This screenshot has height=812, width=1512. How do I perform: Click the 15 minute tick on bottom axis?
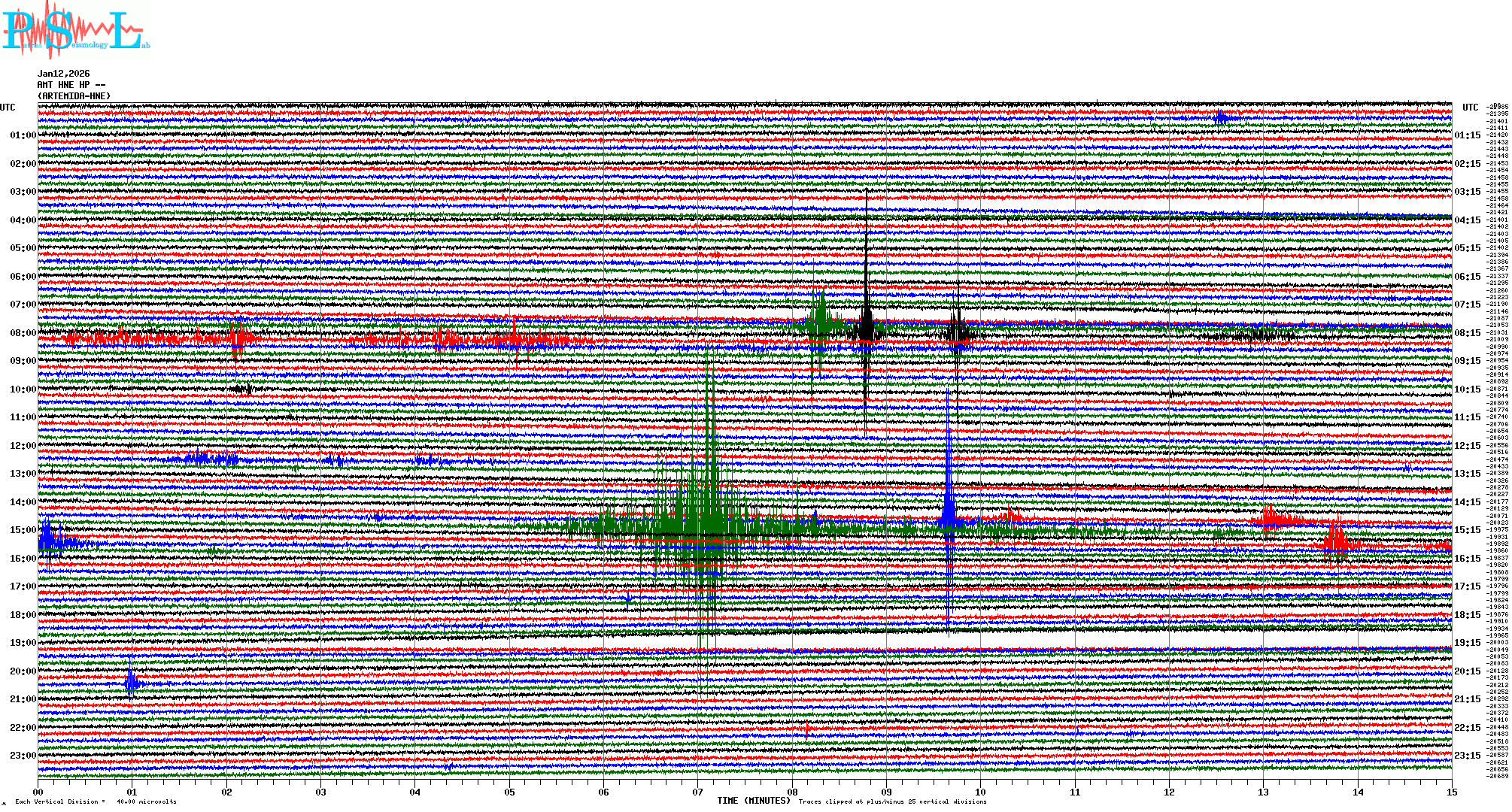click(1452, 792)
